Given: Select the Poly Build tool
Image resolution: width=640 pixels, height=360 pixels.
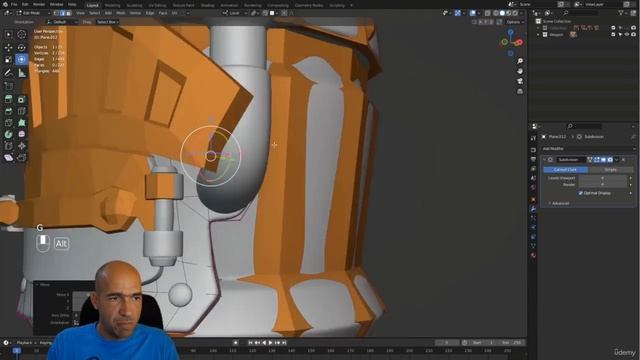Looking at the screenshot, I should coord(22,122).
